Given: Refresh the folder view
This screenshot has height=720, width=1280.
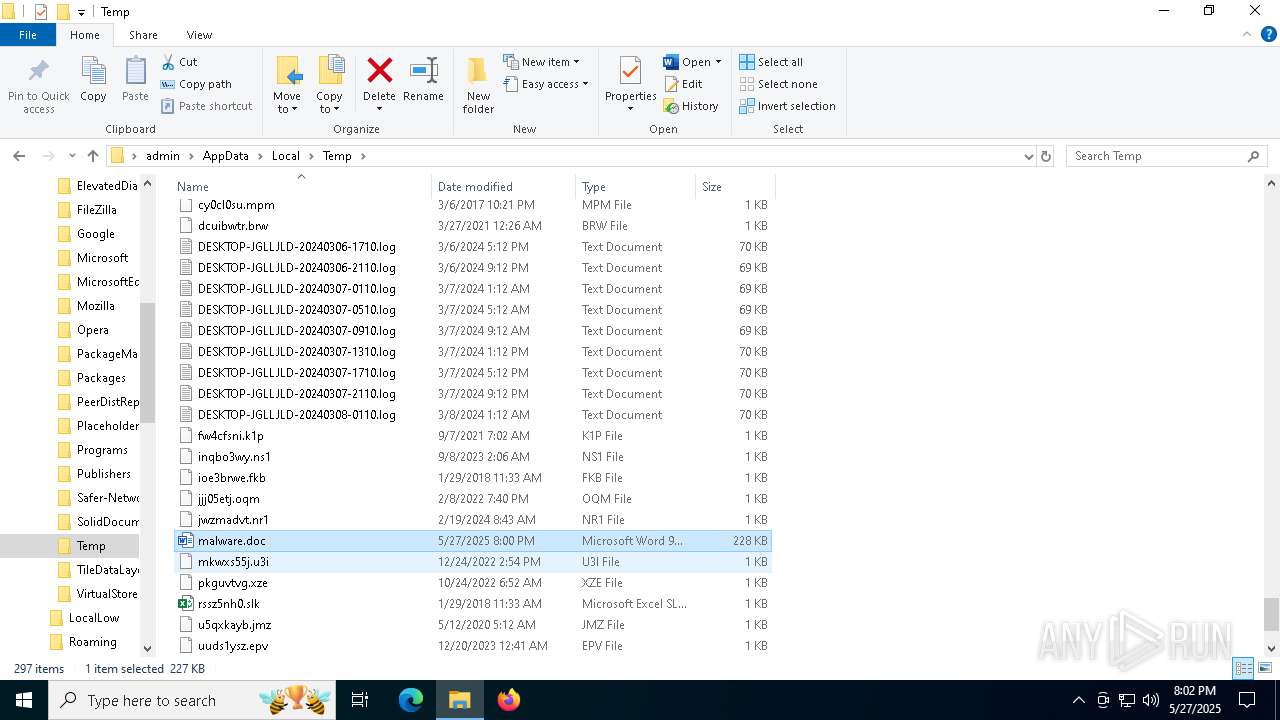Looking at the screenshot, I should (x=1046, y=156).
